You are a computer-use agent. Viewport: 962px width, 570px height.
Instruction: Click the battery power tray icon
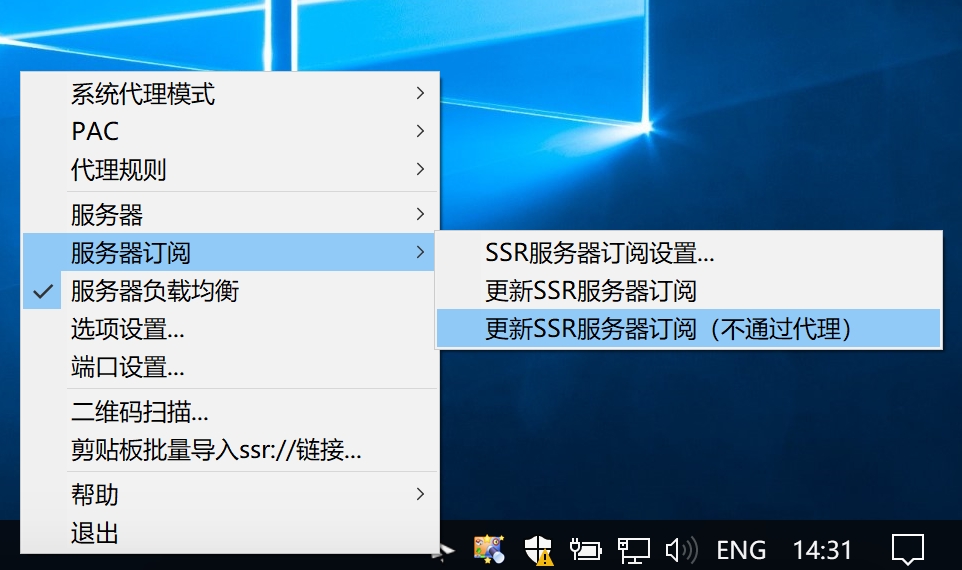pos(584,548)
